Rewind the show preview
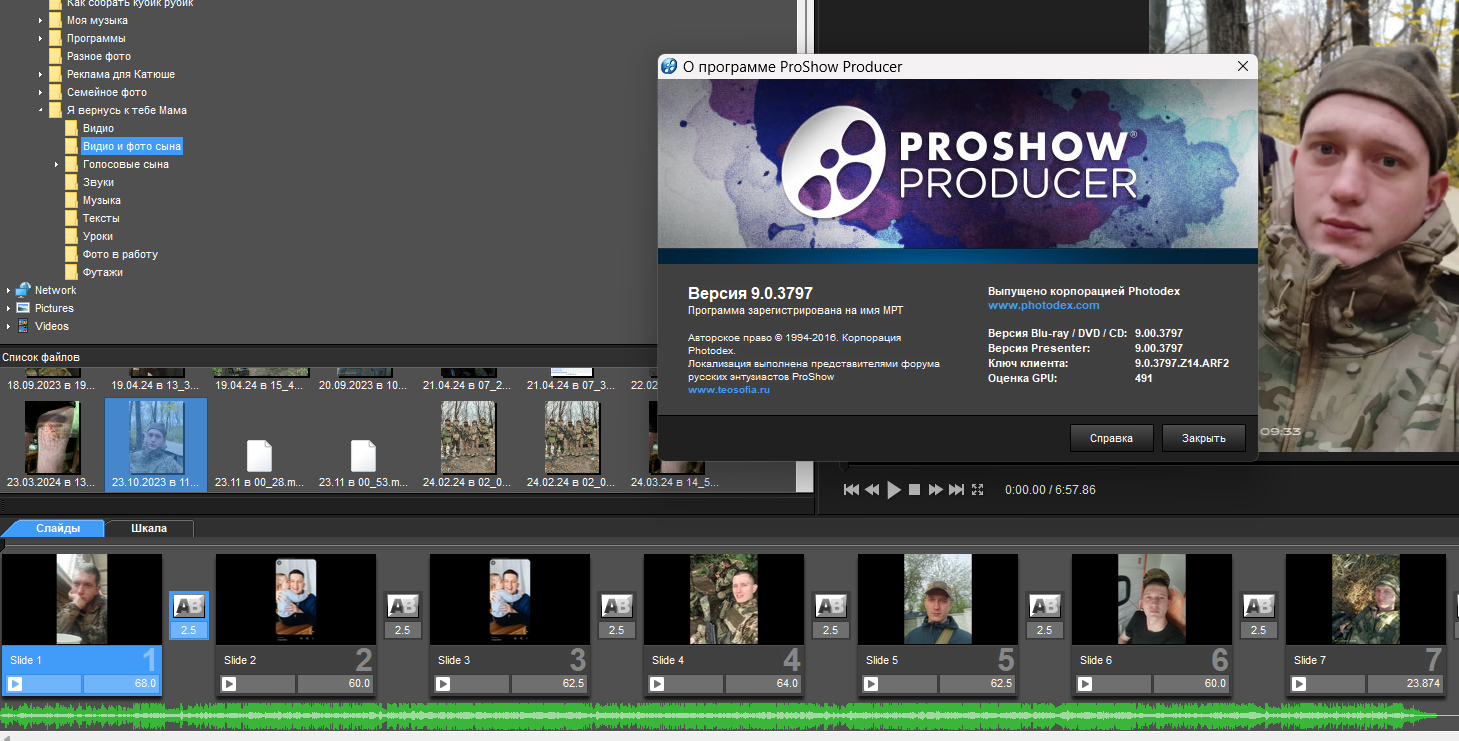Viewport: 1459px width, 741px height. pyautogui.click(x=872, y=490)
